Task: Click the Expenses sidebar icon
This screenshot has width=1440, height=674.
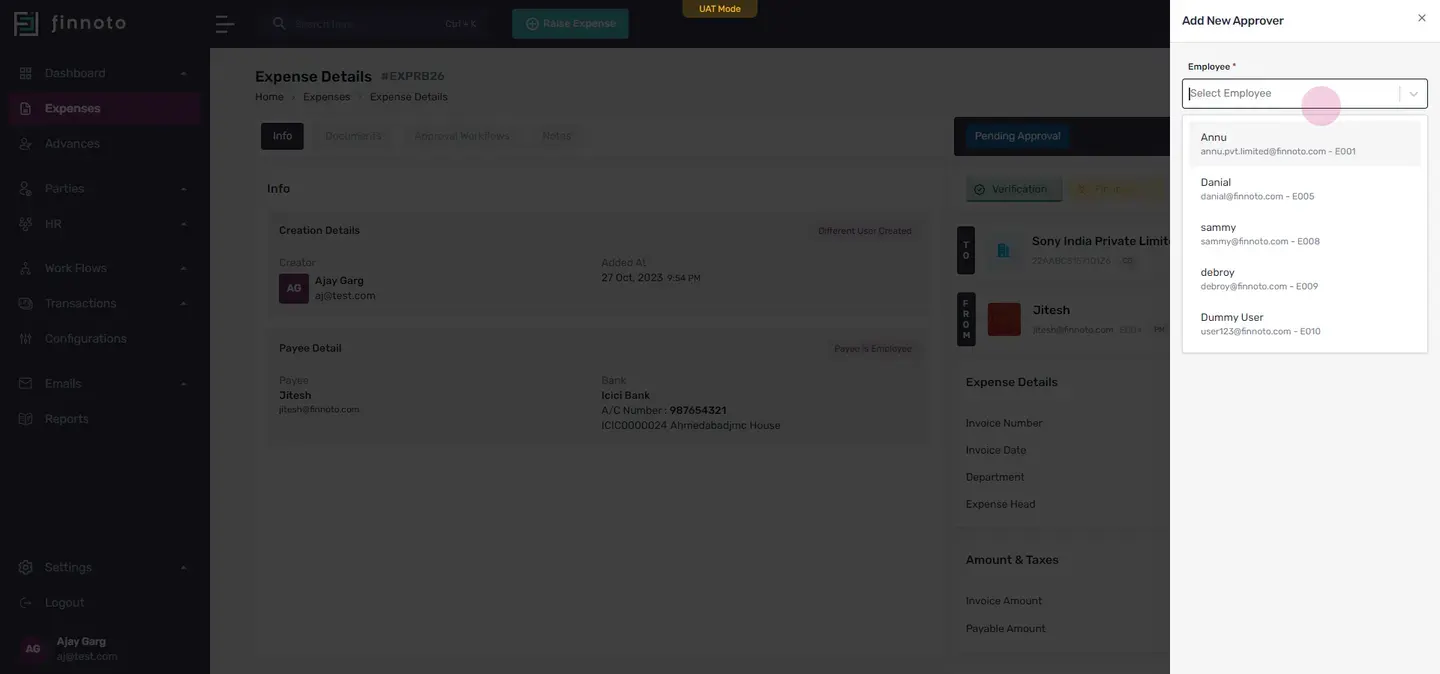Action: [x=26, y=108]
